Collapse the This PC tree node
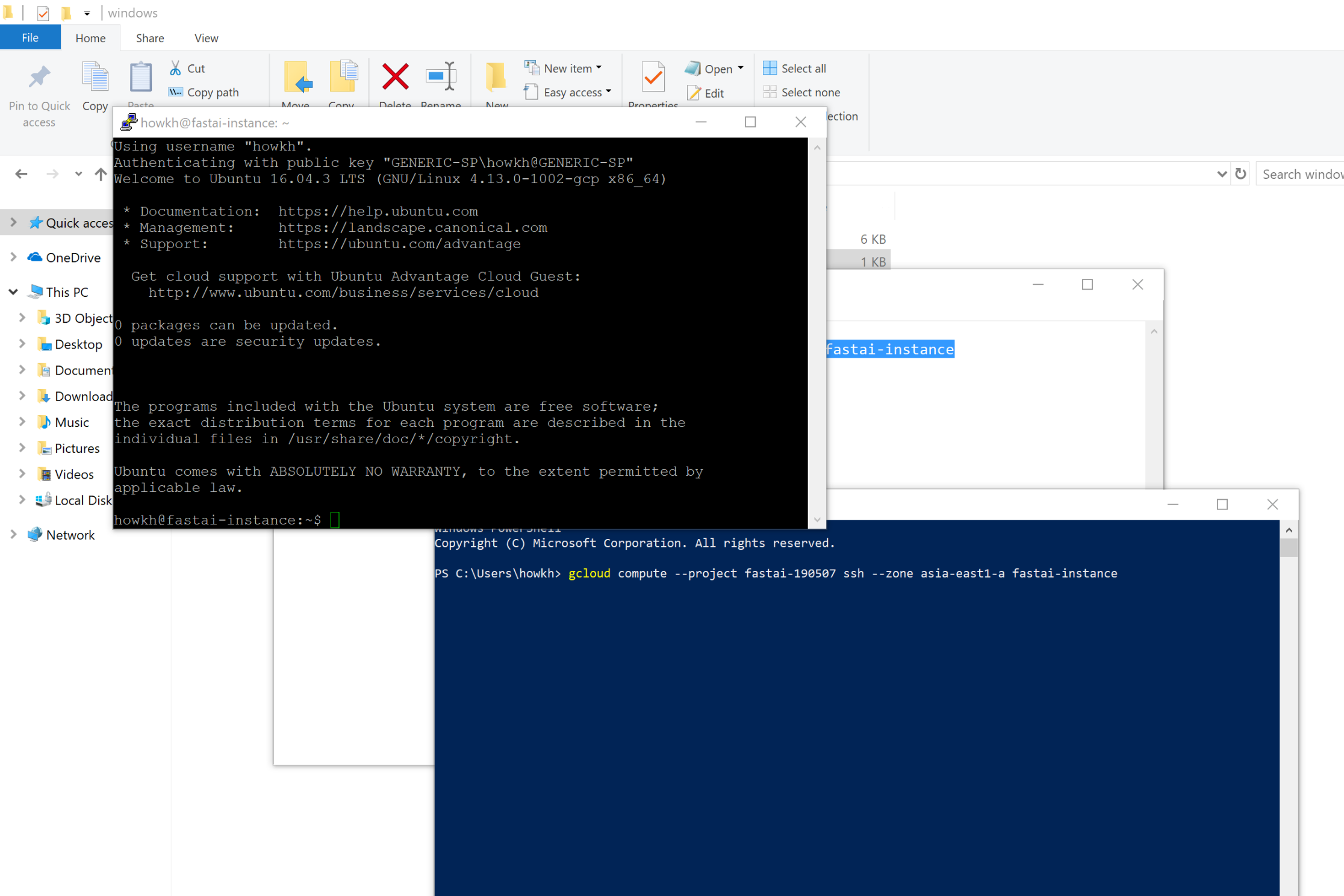Image resolution: width=1344 pixels, height=896 pixels. [x=13, y=292]
